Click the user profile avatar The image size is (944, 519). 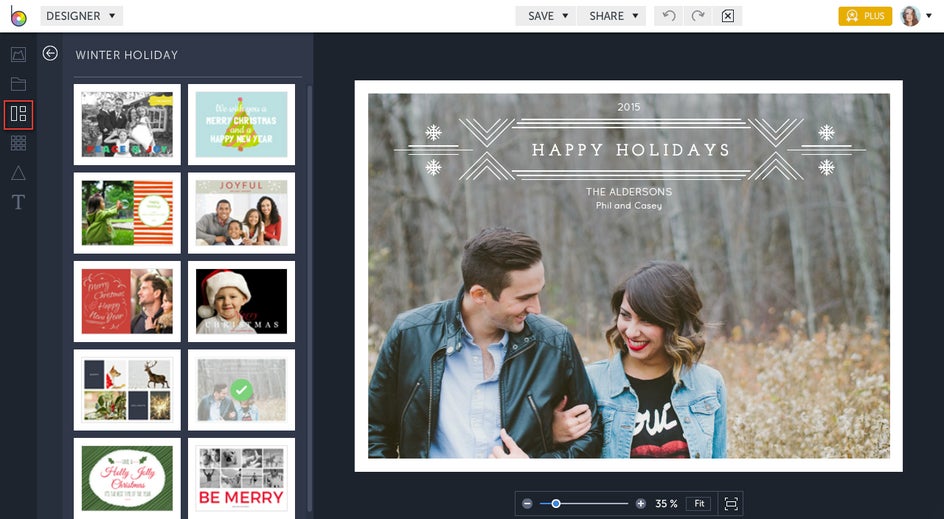coord(910,16)
